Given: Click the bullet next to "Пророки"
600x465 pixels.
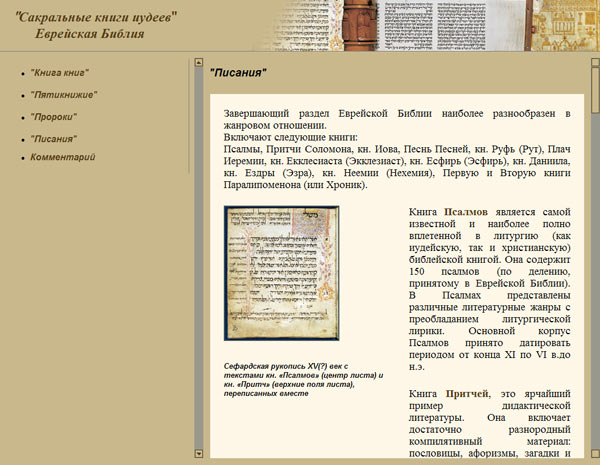Looking at the screenshot, I should coord(22,118).
